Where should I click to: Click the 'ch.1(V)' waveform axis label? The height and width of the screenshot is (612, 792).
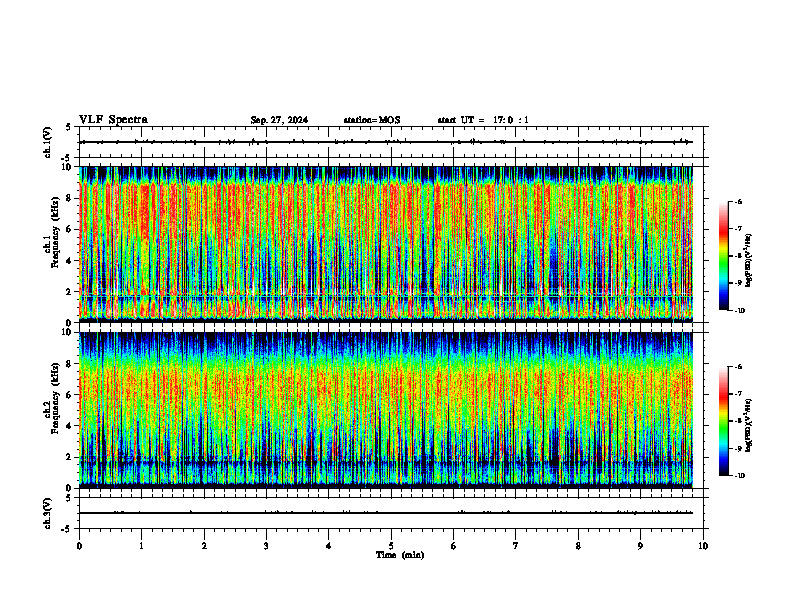pyautogui.click(x=47, y=142)
